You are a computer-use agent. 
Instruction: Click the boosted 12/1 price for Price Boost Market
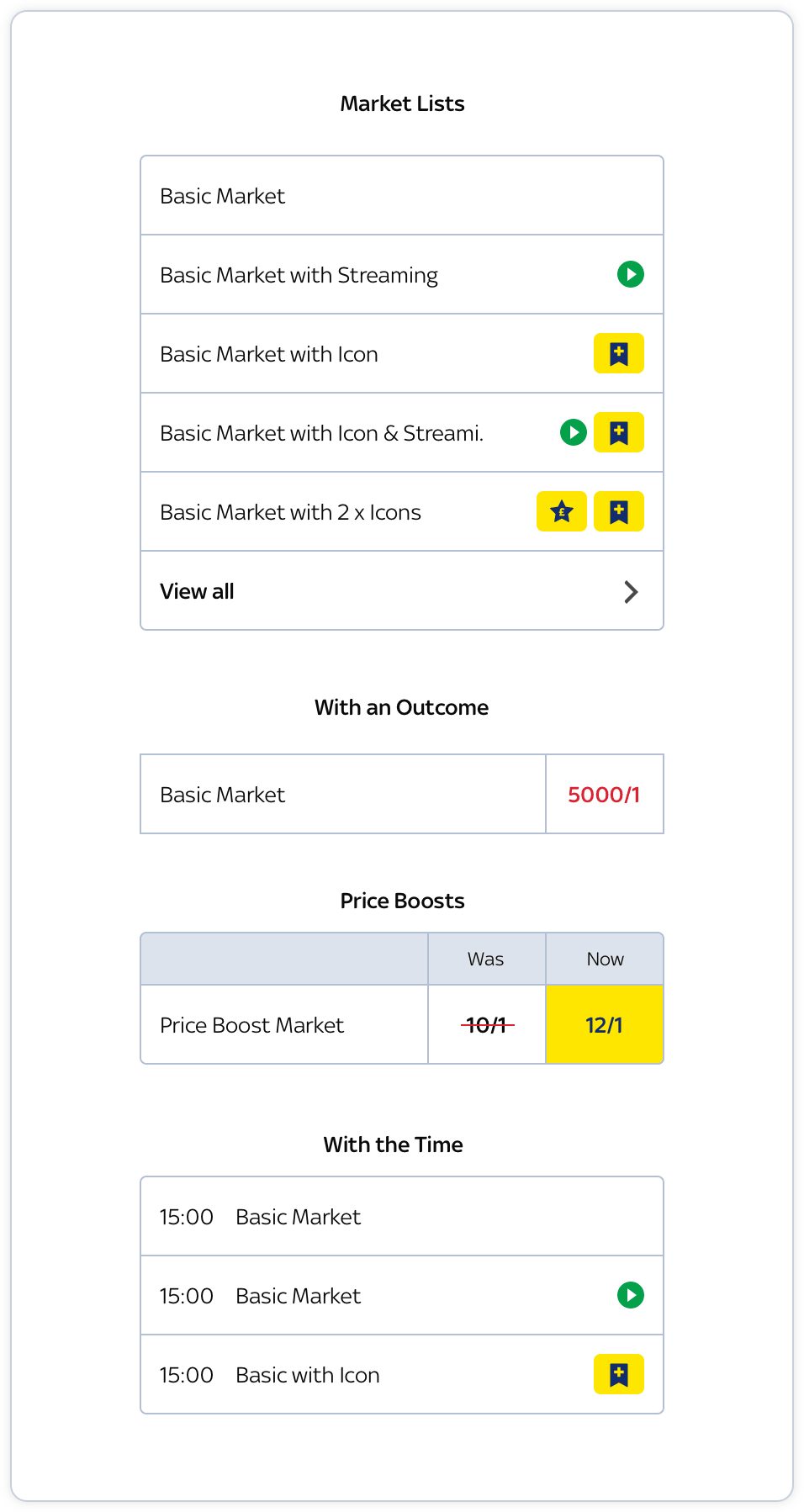tap(604, 1025)
